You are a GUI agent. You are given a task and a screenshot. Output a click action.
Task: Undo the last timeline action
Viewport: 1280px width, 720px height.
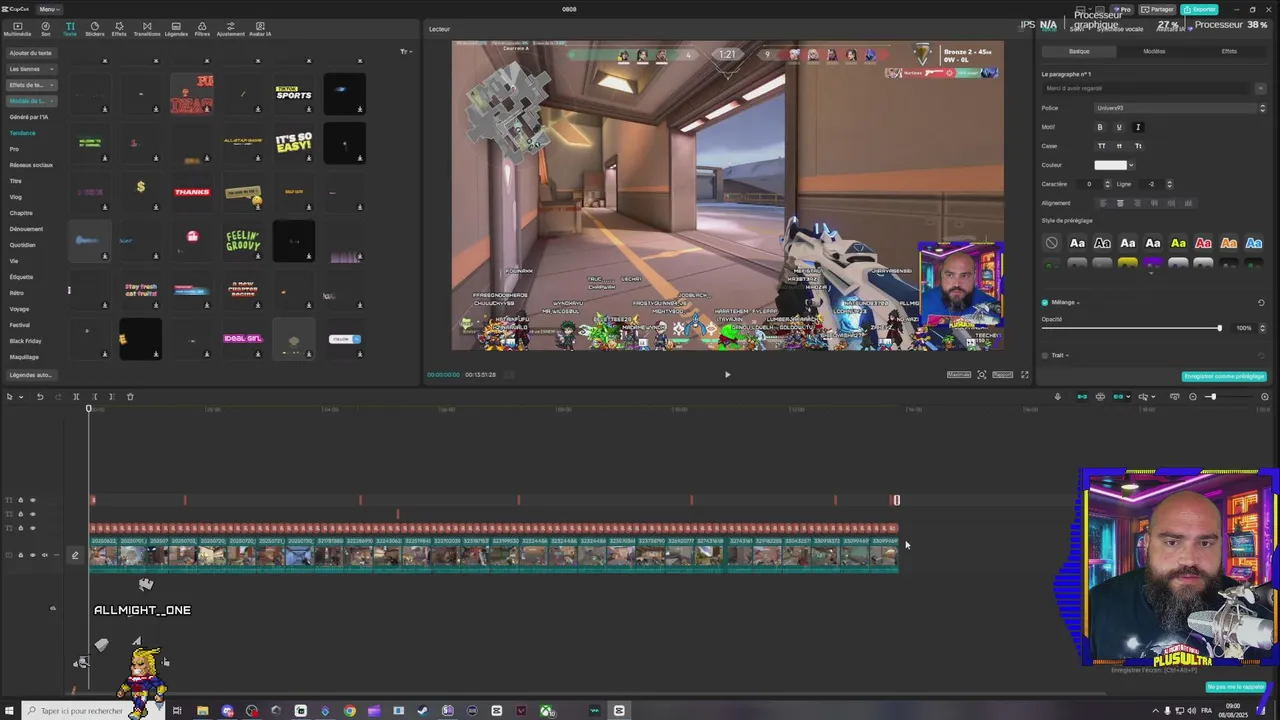(x=40, y=397)
